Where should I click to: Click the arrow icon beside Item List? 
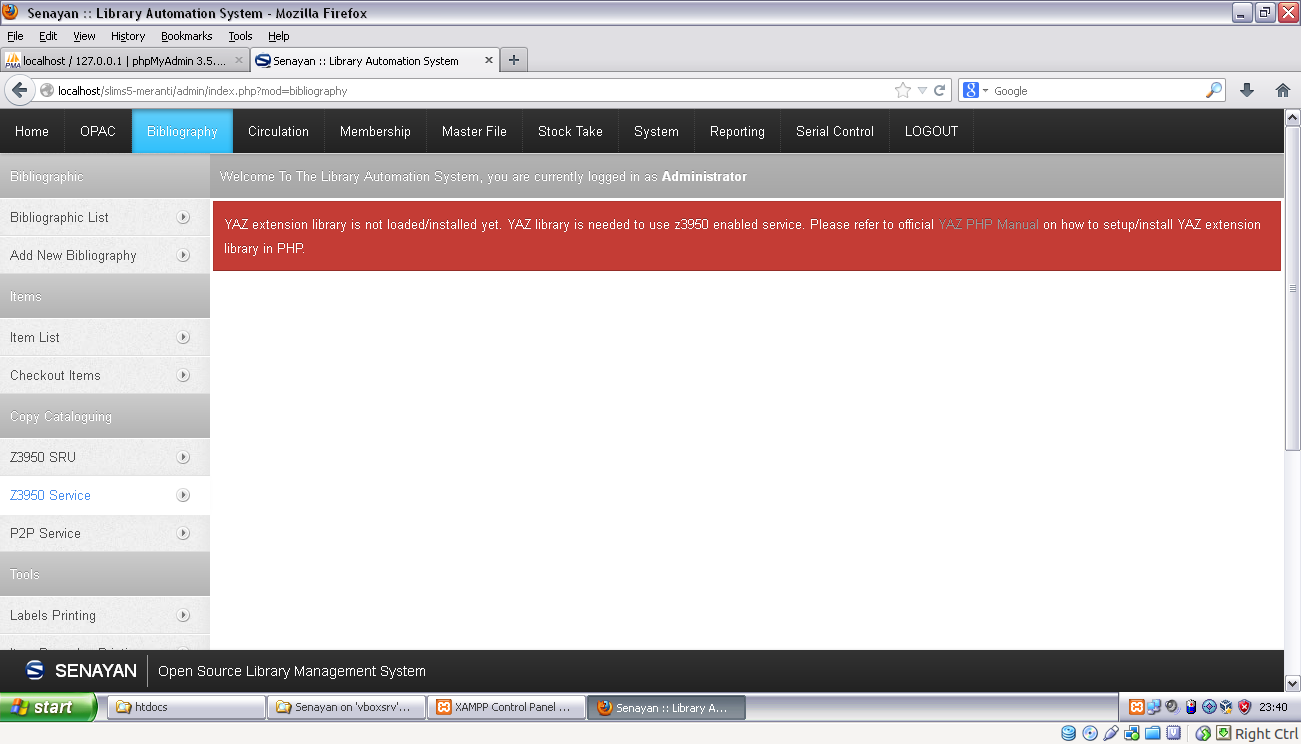point(183,337)
